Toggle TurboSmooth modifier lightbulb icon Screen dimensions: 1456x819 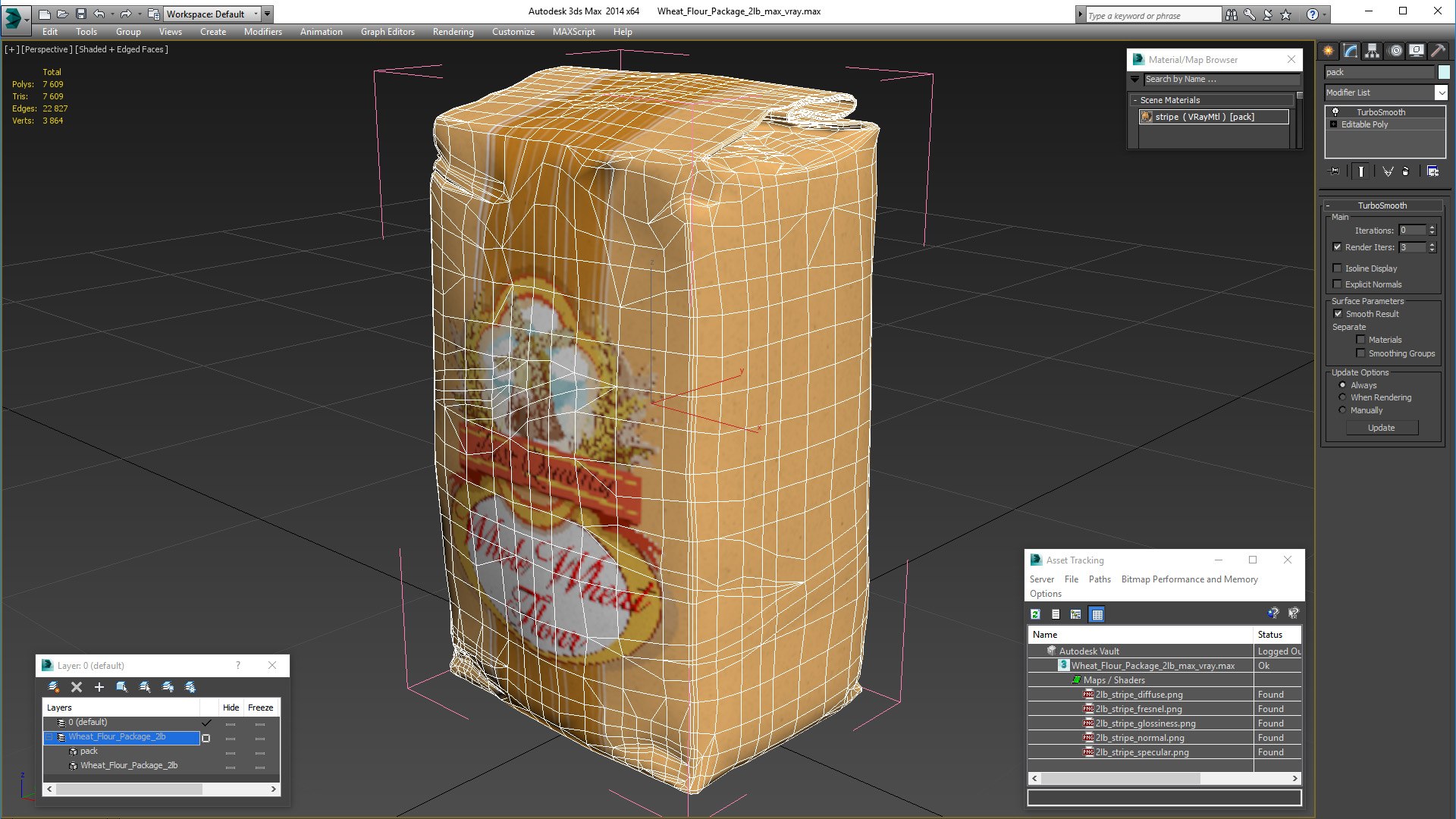[x=1335, y=112]
